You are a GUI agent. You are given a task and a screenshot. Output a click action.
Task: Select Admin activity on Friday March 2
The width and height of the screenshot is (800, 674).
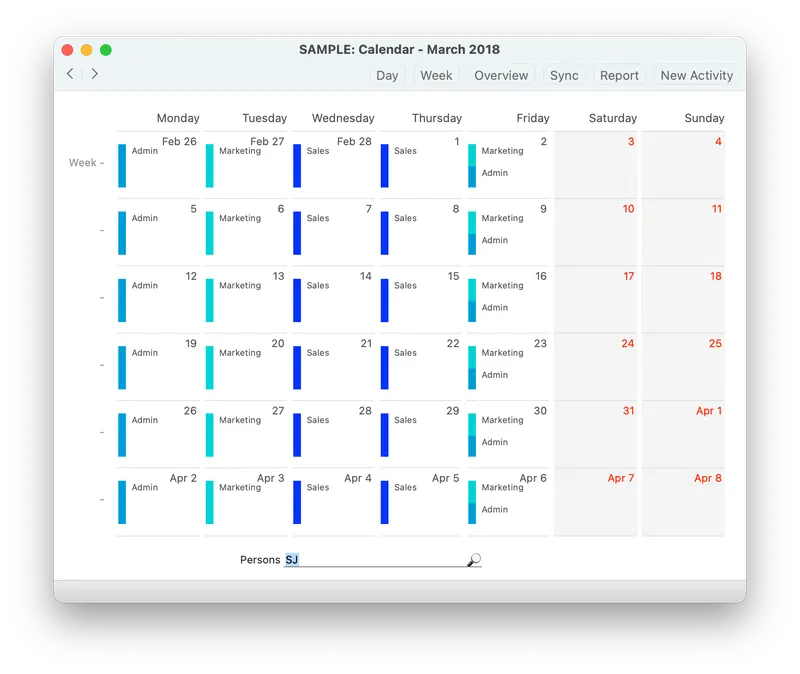pos(494,173)
